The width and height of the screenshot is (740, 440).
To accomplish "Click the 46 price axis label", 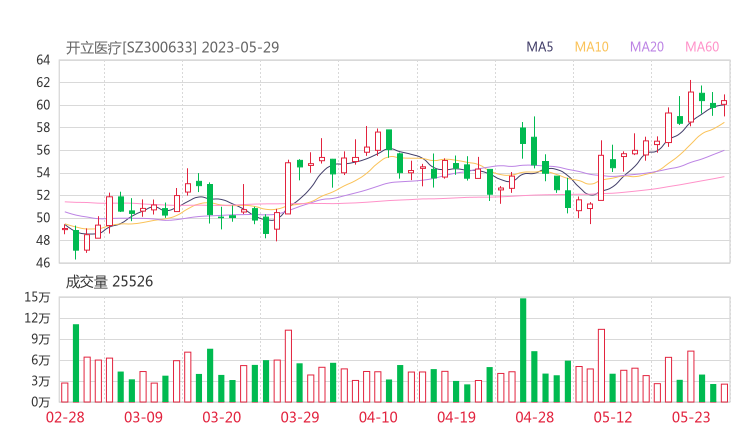I will coord(43,262).
